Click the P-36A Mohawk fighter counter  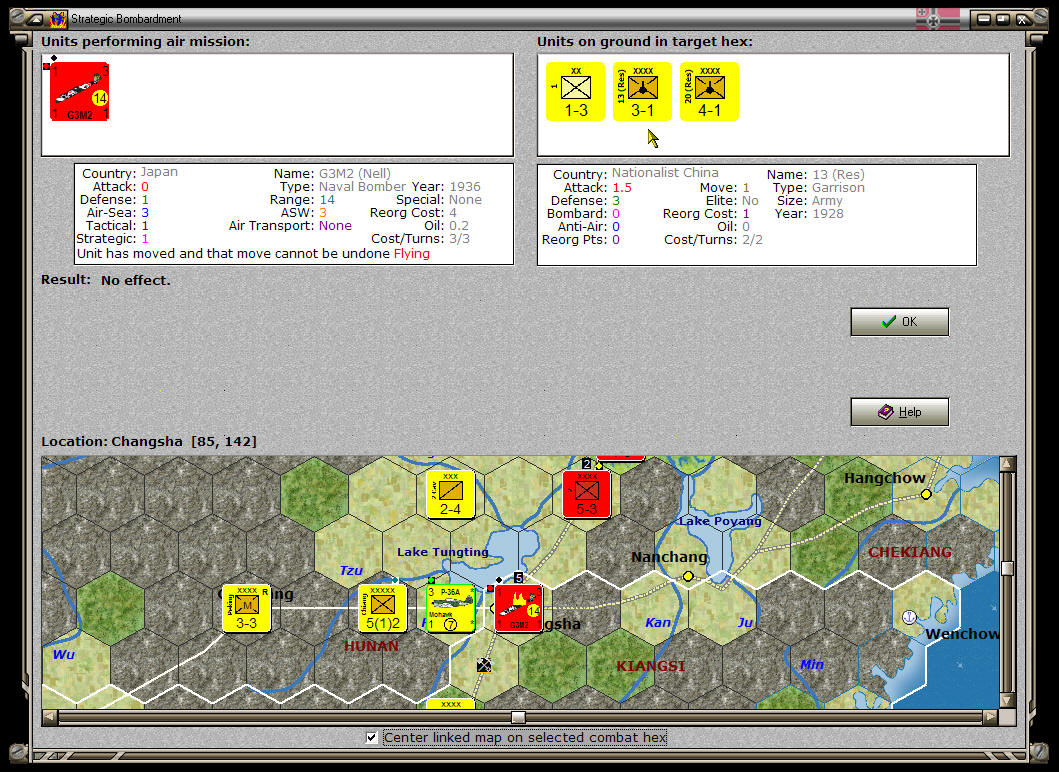tap(450, 608)
